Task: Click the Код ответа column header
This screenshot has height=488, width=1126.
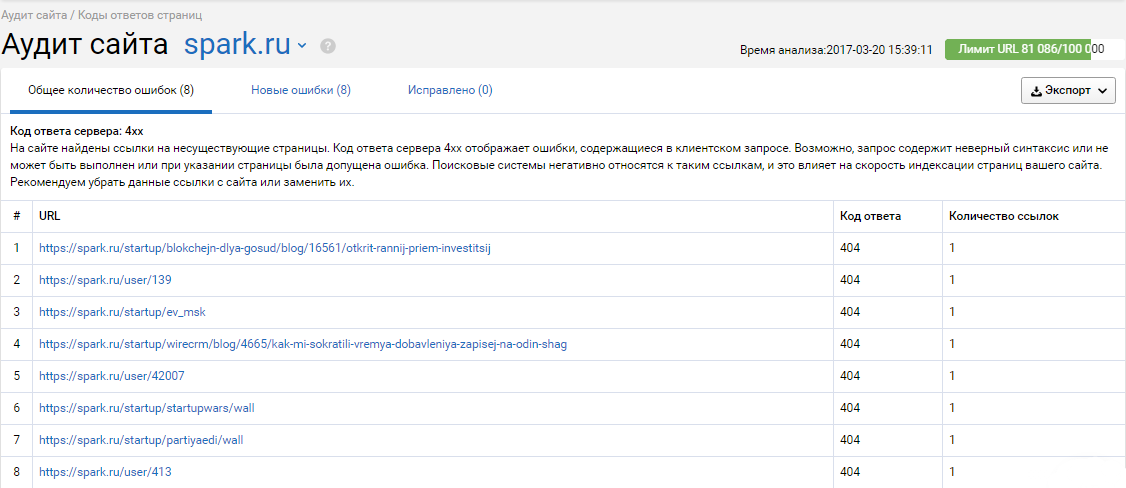Action: pyautogui.click(x=870, y=216)
